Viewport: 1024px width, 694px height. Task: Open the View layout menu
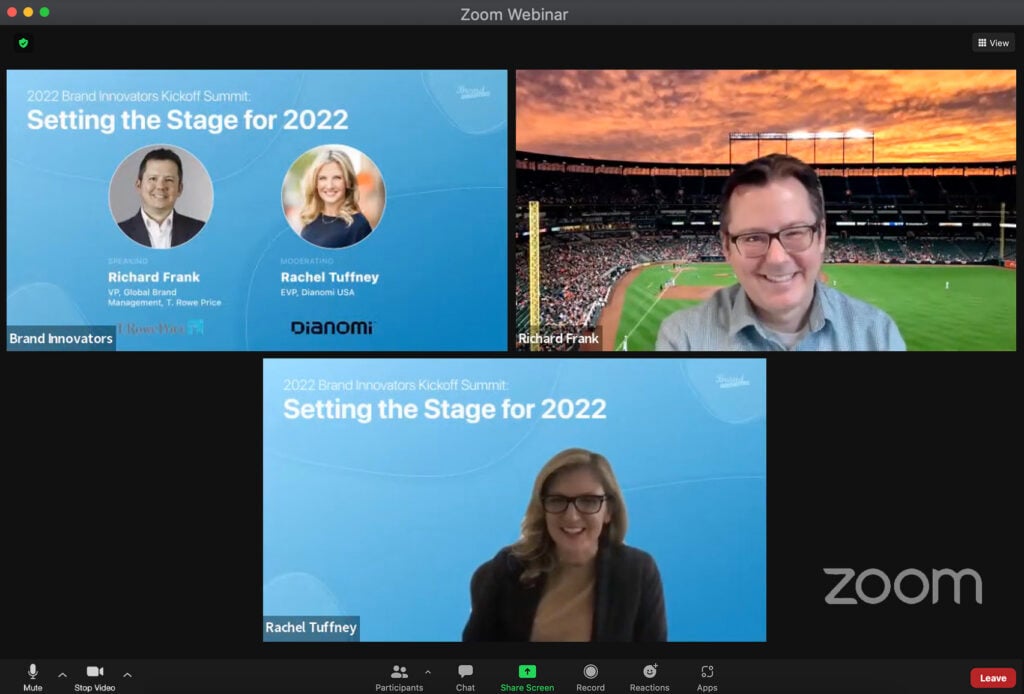pyautogui.click(x=993, y=43)
